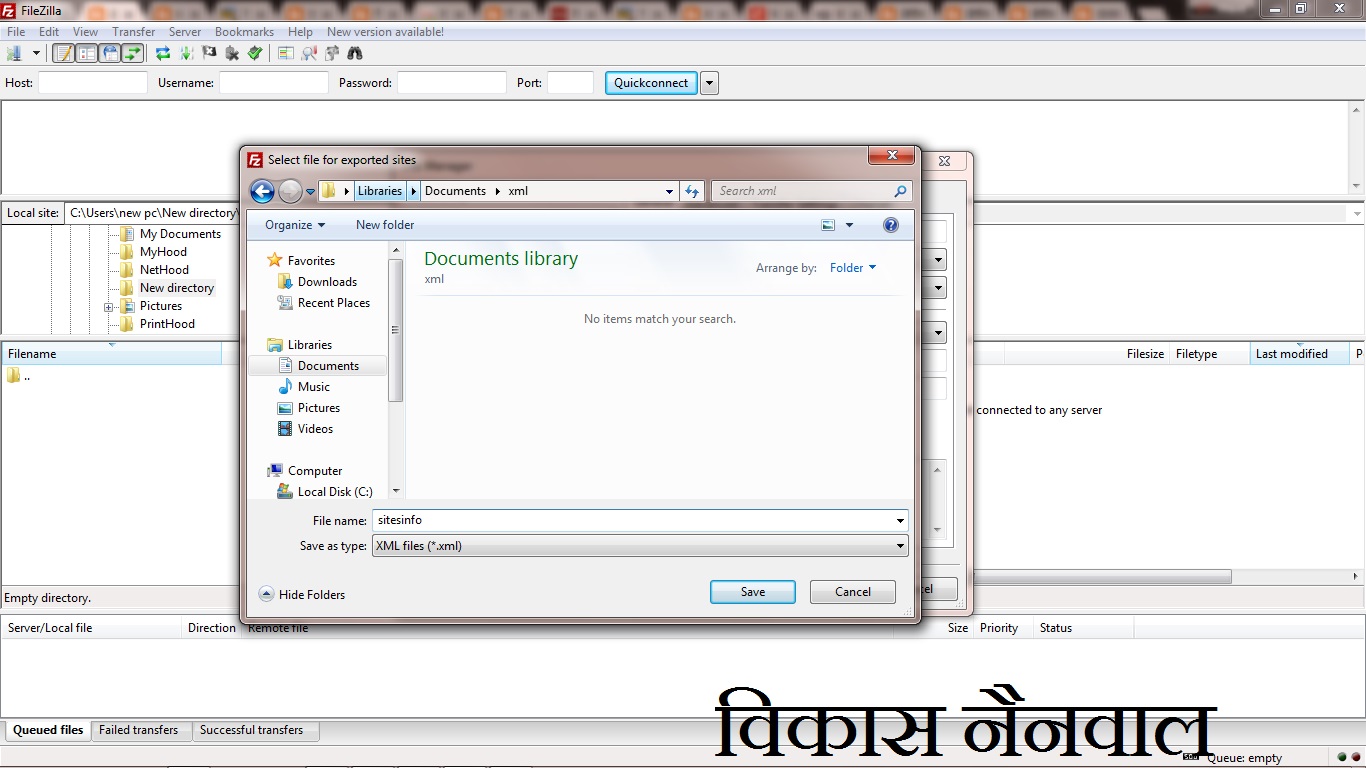Viewport: 1366px width, 768px height.
Task: Click the Back arrow in save dialog
Action: tap(262, 191)
